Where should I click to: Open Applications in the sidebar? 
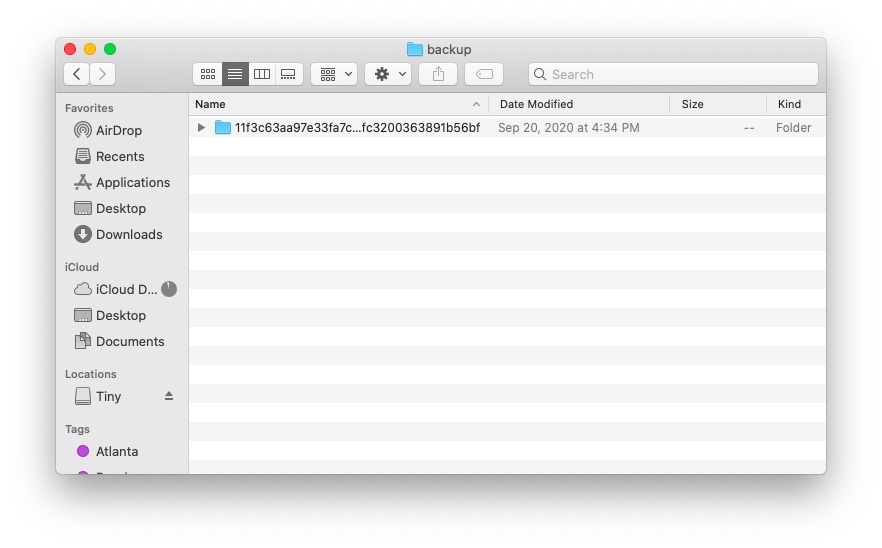pos(122,182)
